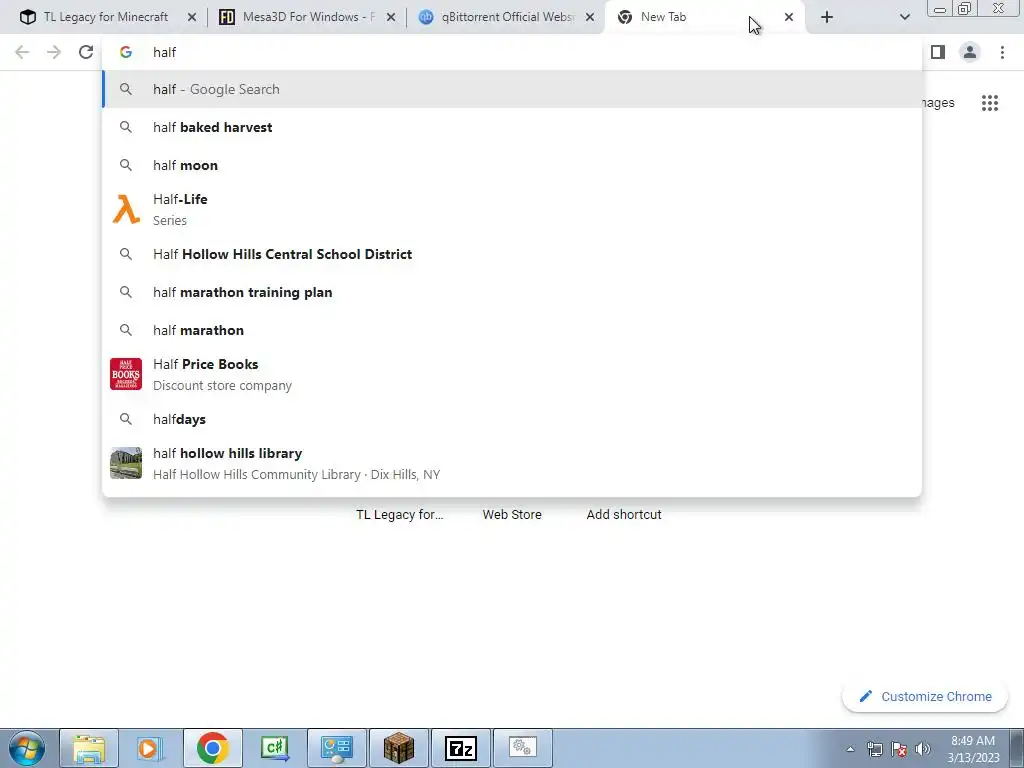Image resolution: width=1024 pixels, height=768 pixels.
Task: Reload the page with the refresh icon
Action: pos(86,52)
